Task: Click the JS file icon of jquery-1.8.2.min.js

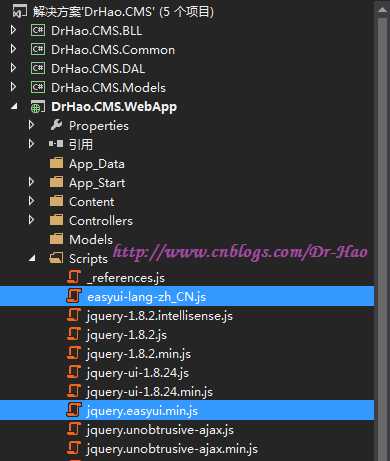Action: click(74, 353)
